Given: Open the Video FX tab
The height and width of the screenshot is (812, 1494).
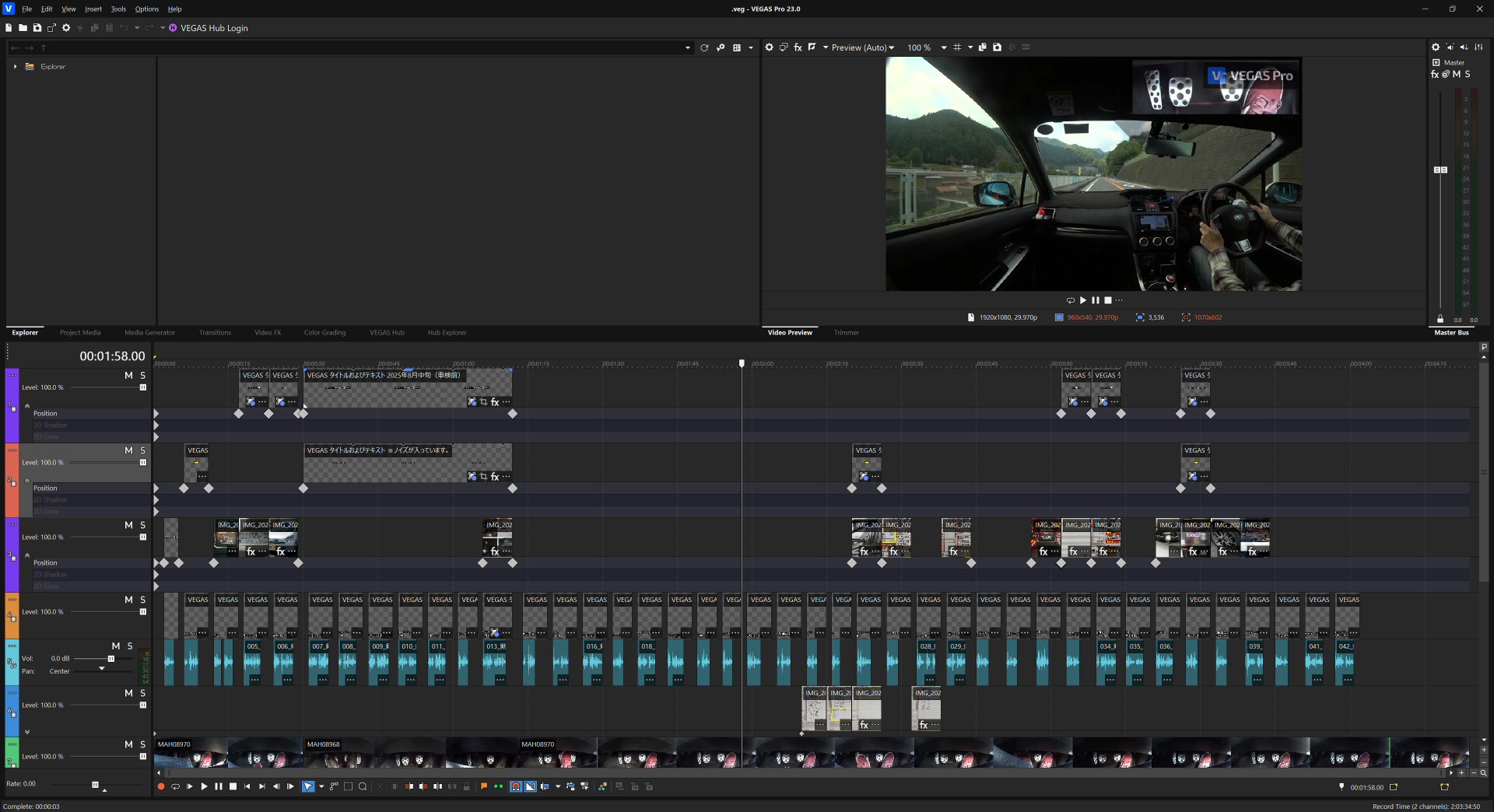Looking at the screenshot, I should click(268, 333).
